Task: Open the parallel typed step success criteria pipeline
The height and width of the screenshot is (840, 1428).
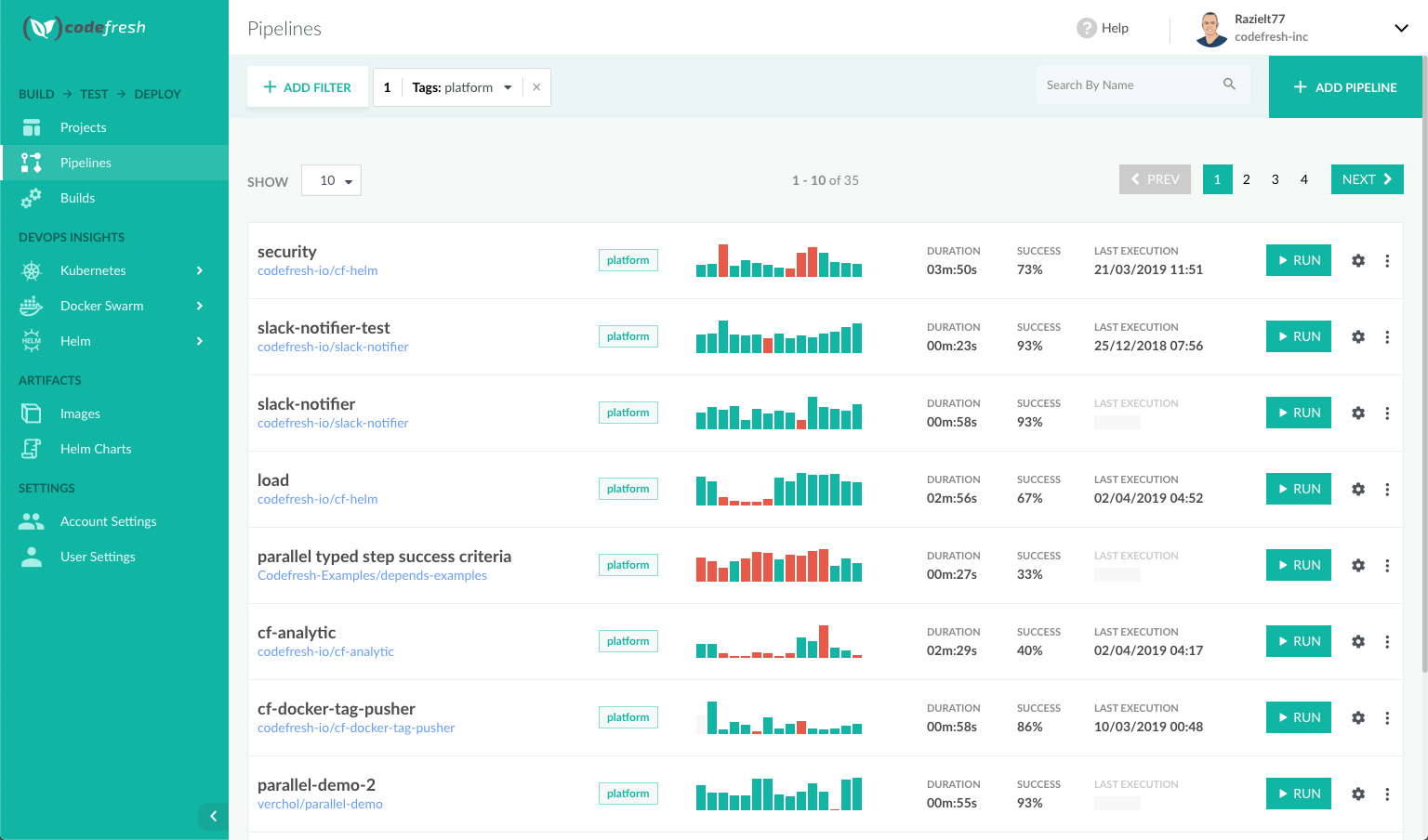Action: (384, 557)
